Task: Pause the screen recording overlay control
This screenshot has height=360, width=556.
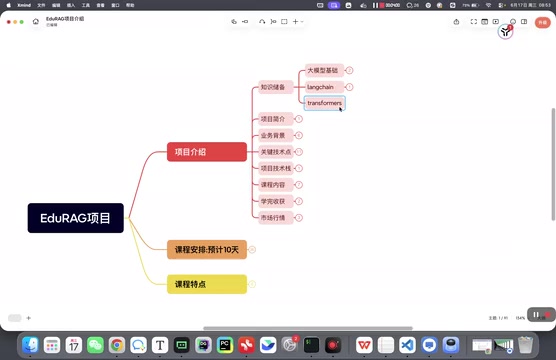Action: [536, 315]
